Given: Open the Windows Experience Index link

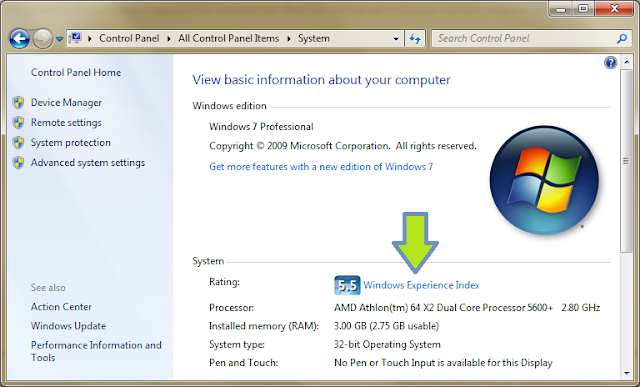Looking at the screenshot, I should (421, 285).
